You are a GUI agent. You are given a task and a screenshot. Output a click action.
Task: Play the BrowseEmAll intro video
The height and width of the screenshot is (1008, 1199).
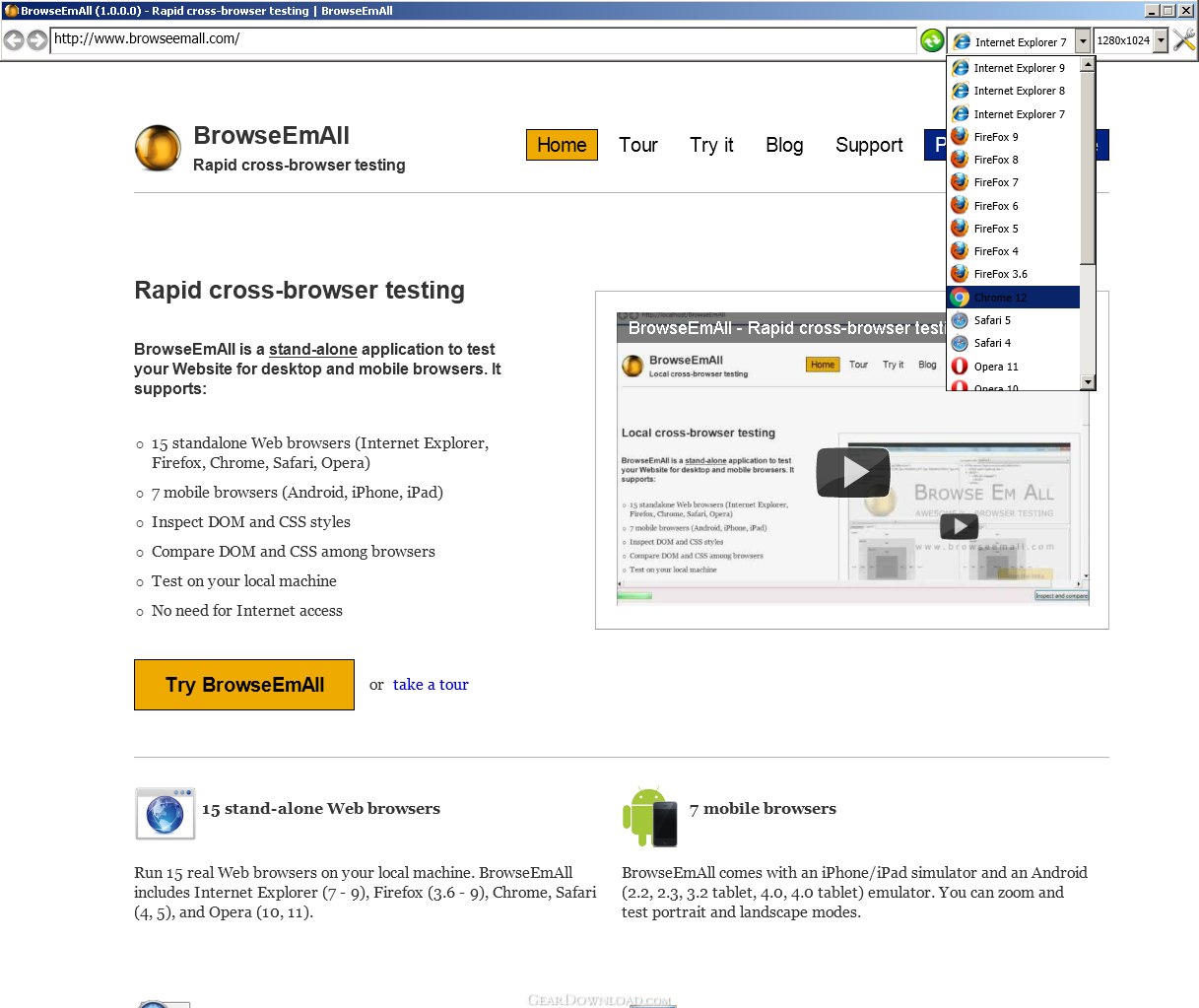[853, 473]
